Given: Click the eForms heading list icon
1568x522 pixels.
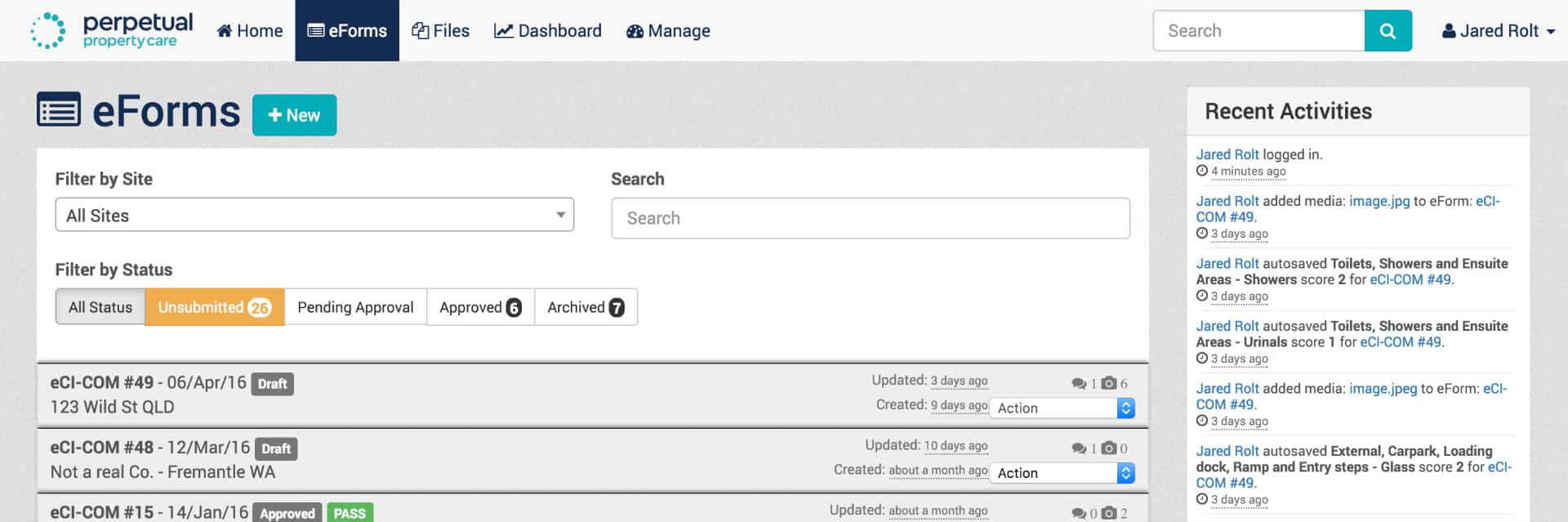Looking at the screenshot, I should pyautogui.click(x=59, y=109).
